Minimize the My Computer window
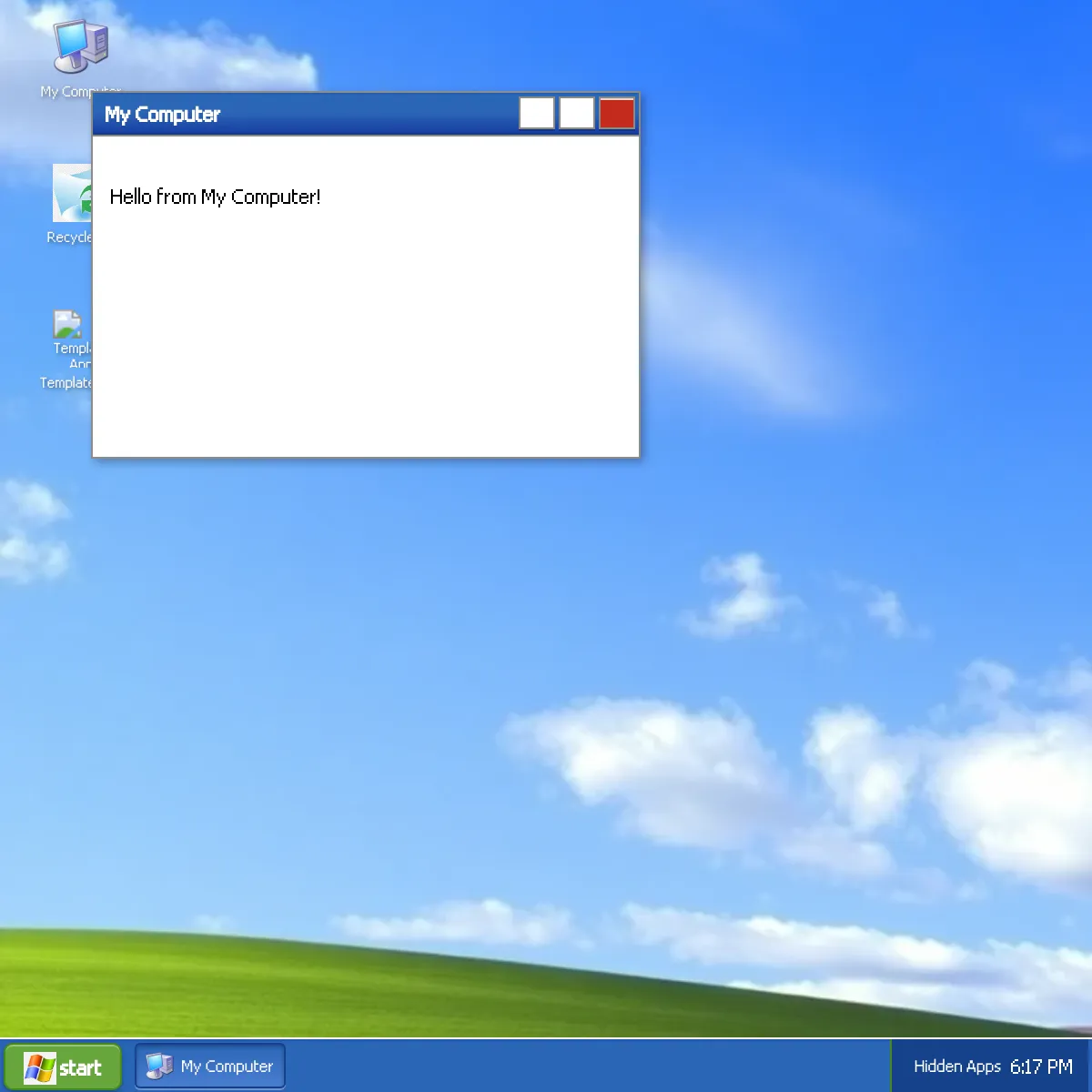 (x=536, y=114)
